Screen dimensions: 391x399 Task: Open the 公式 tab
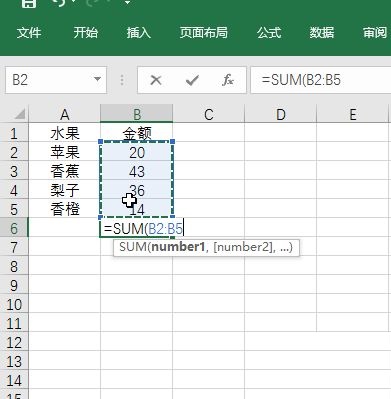[269, 33]
